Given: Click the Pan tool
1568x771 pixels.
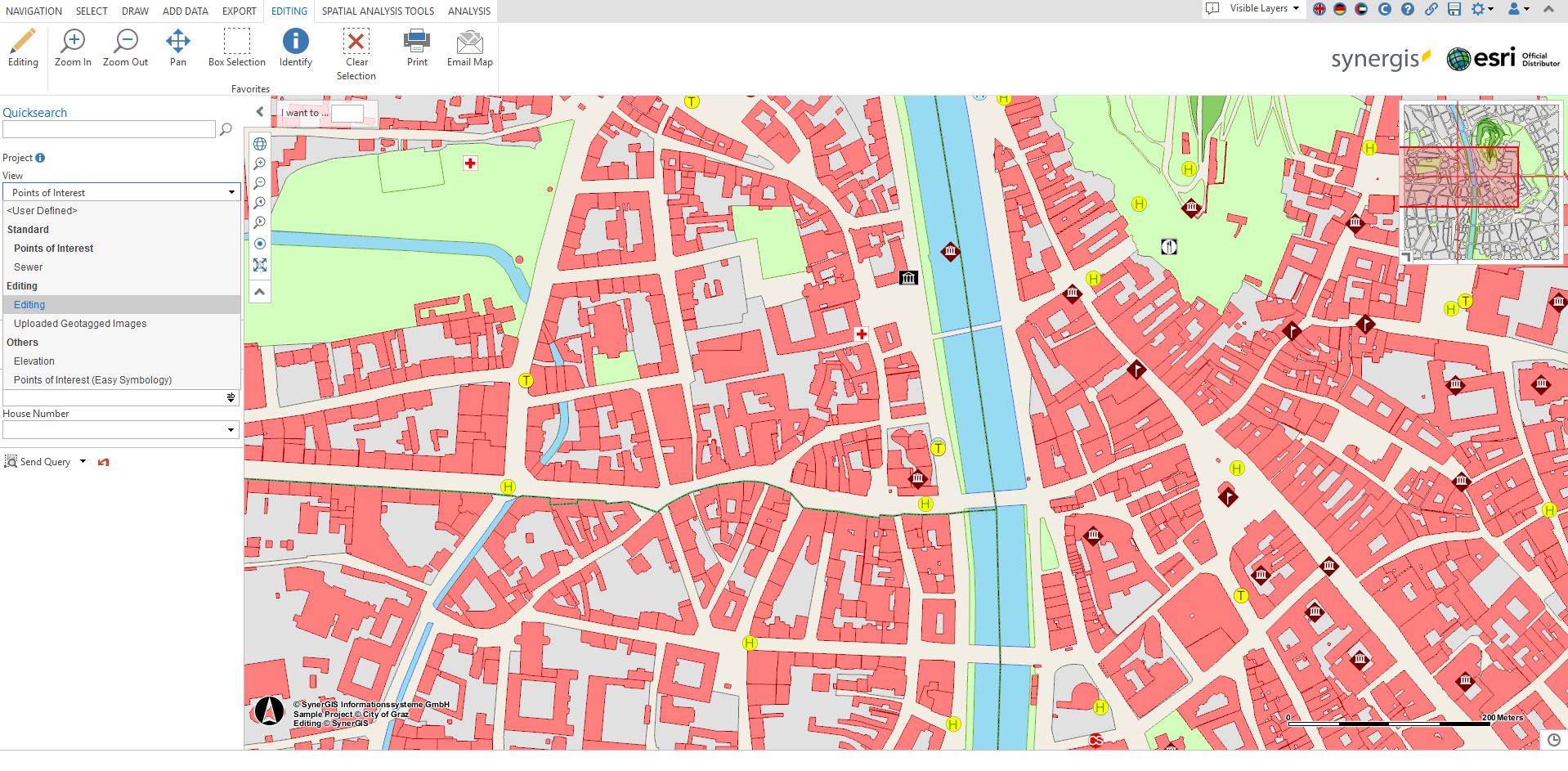Looking at the screenshot, I should 177,48.
